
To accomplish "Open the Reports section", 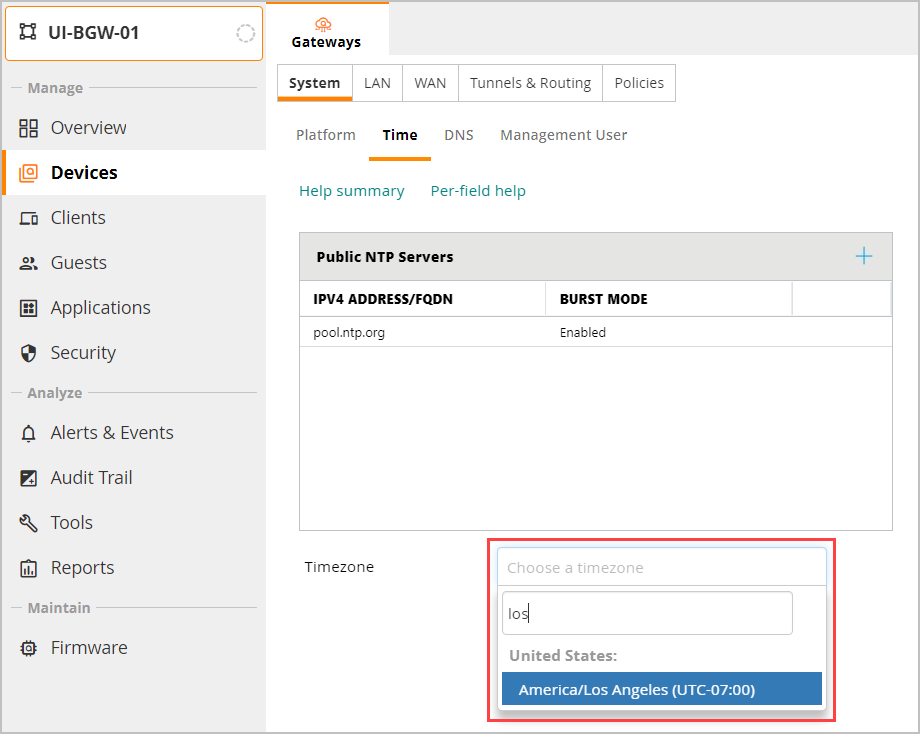I will tap(82, 568).
